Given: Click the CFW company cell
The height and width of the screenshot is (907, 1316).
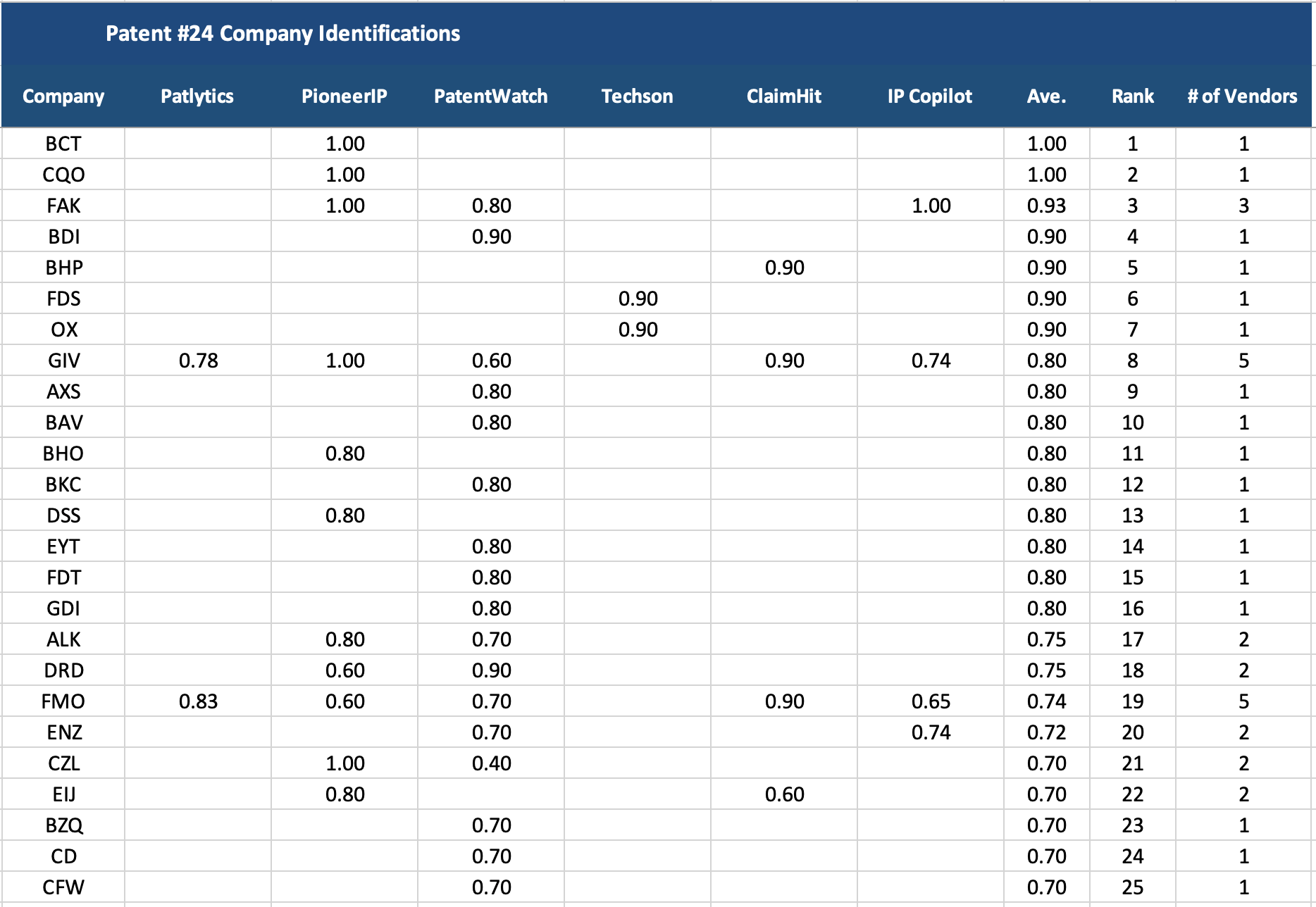Looking at the screenshot, I should click(x=63, y=887).
